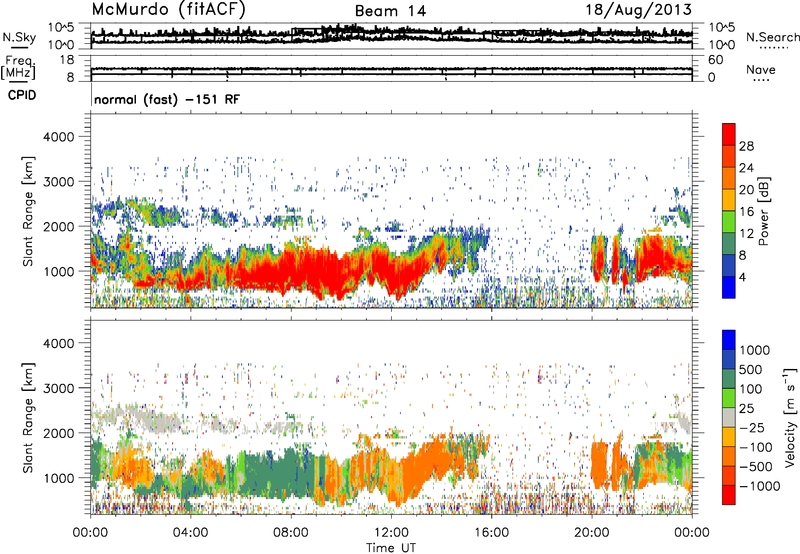Select the "normal (fast) -151 RF" mode text
800x554 pixels.
pyautogui.click(x=167, y=99)
